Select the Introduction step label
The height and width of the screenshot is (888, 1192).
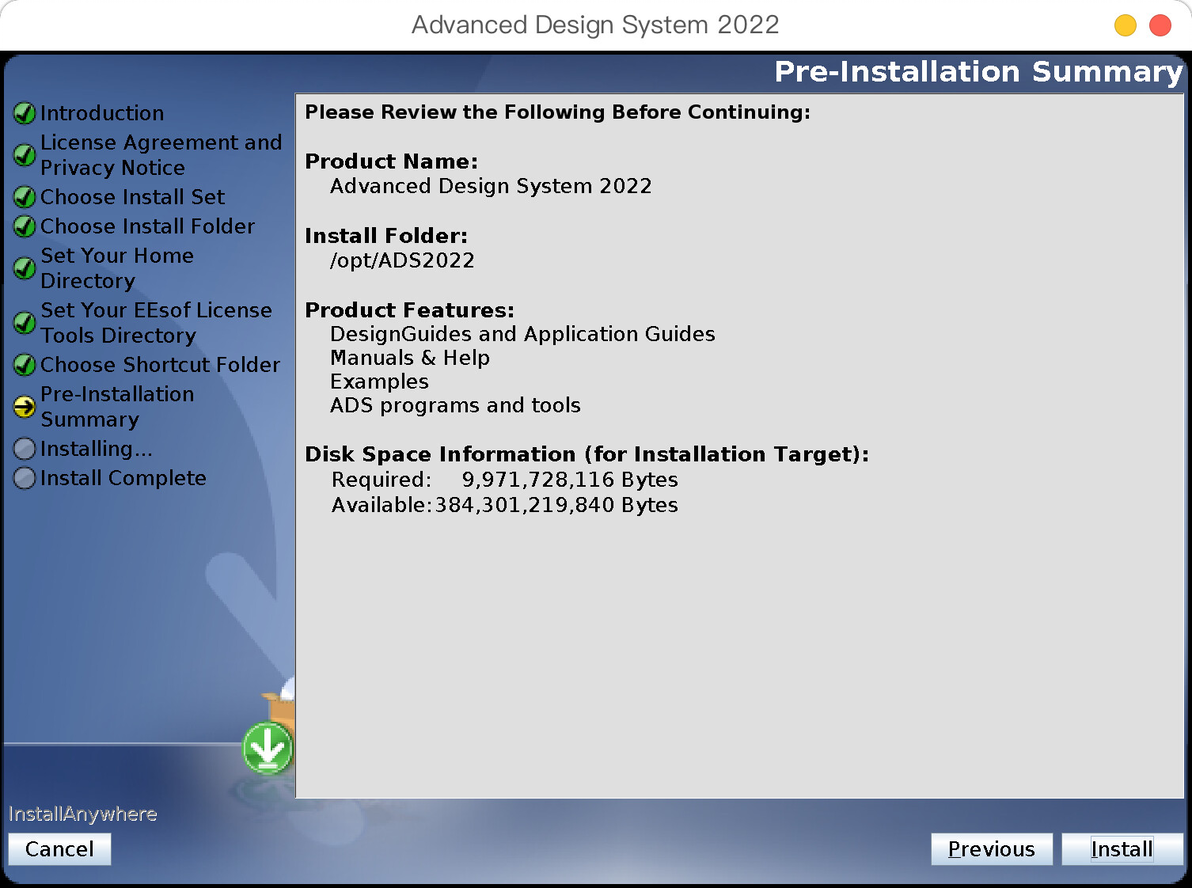(102, 113)
